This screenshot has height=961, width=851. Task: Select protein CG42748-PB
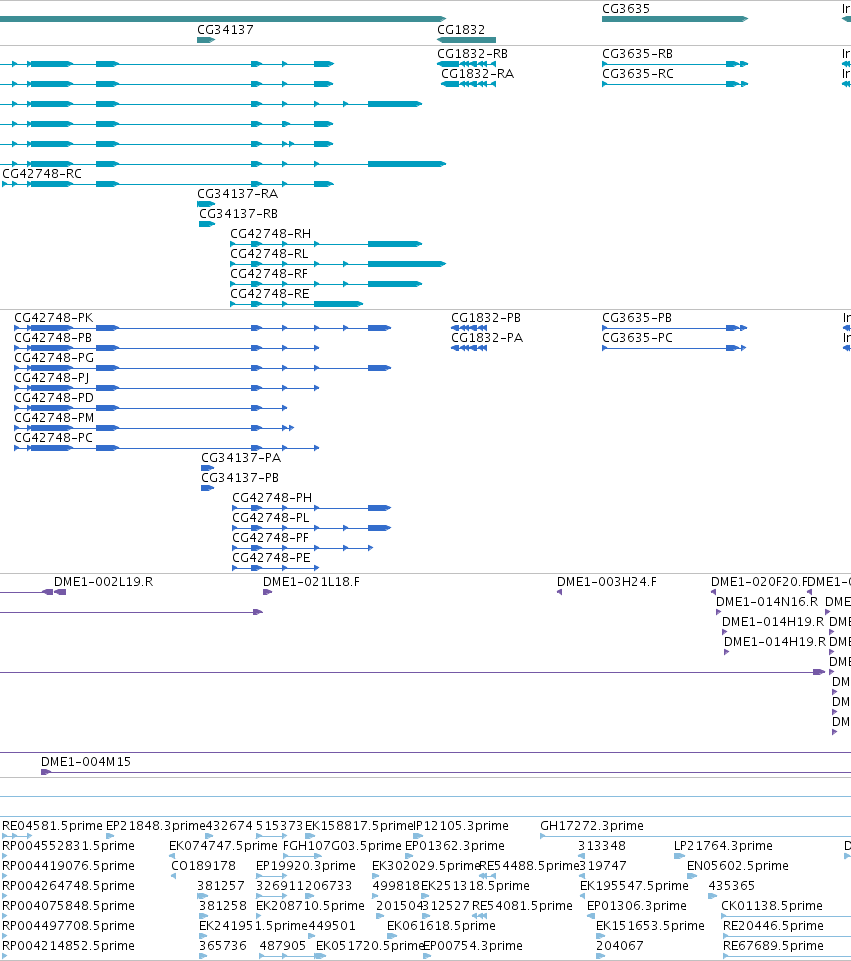53,338
